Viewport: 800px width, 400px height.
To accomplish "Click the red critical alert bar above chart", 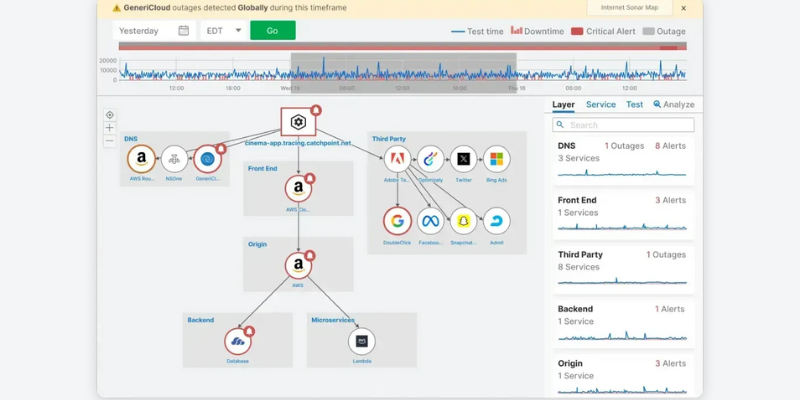I will click(x=403, y=46).
